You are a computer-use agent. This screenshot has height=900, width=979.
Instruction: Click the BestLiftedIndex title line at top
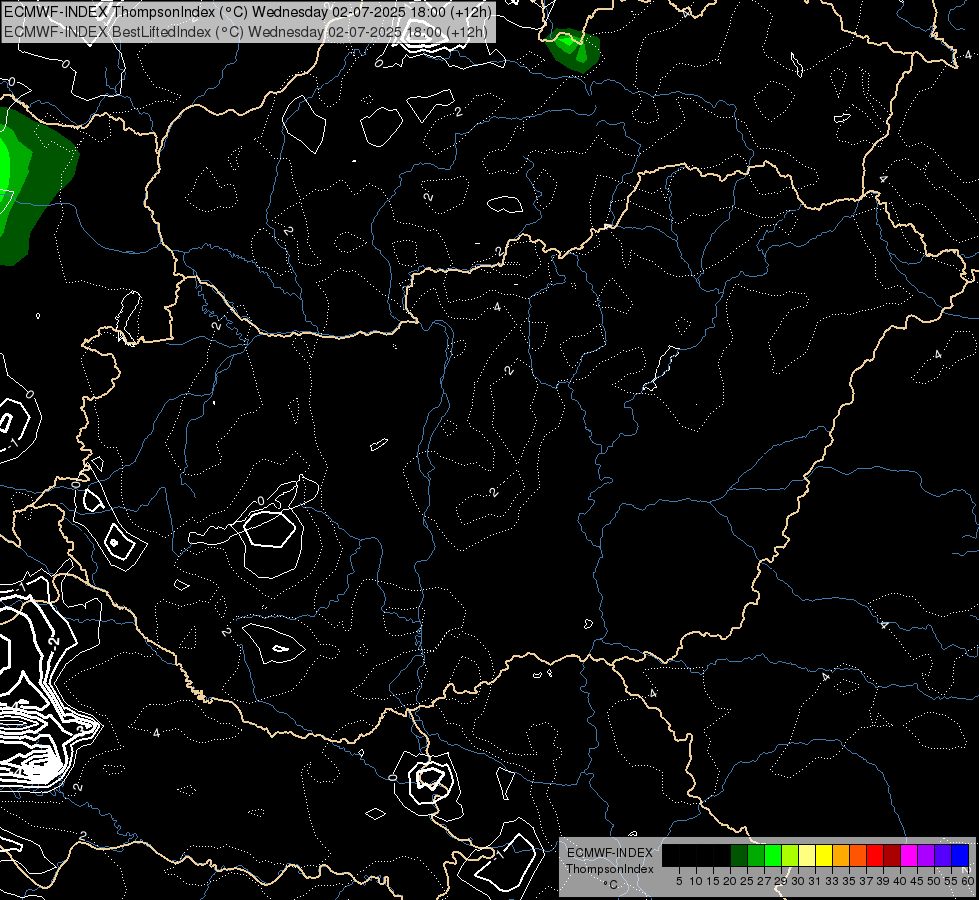[x=245, y=31]
